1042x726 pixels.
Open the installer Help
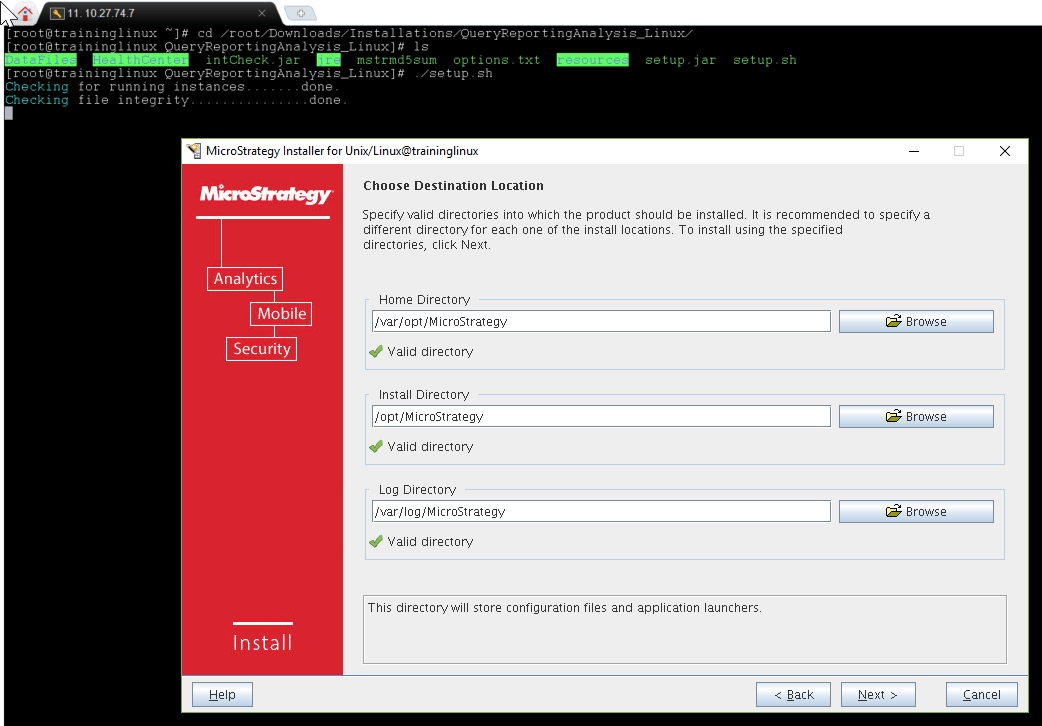coord(222,694)
